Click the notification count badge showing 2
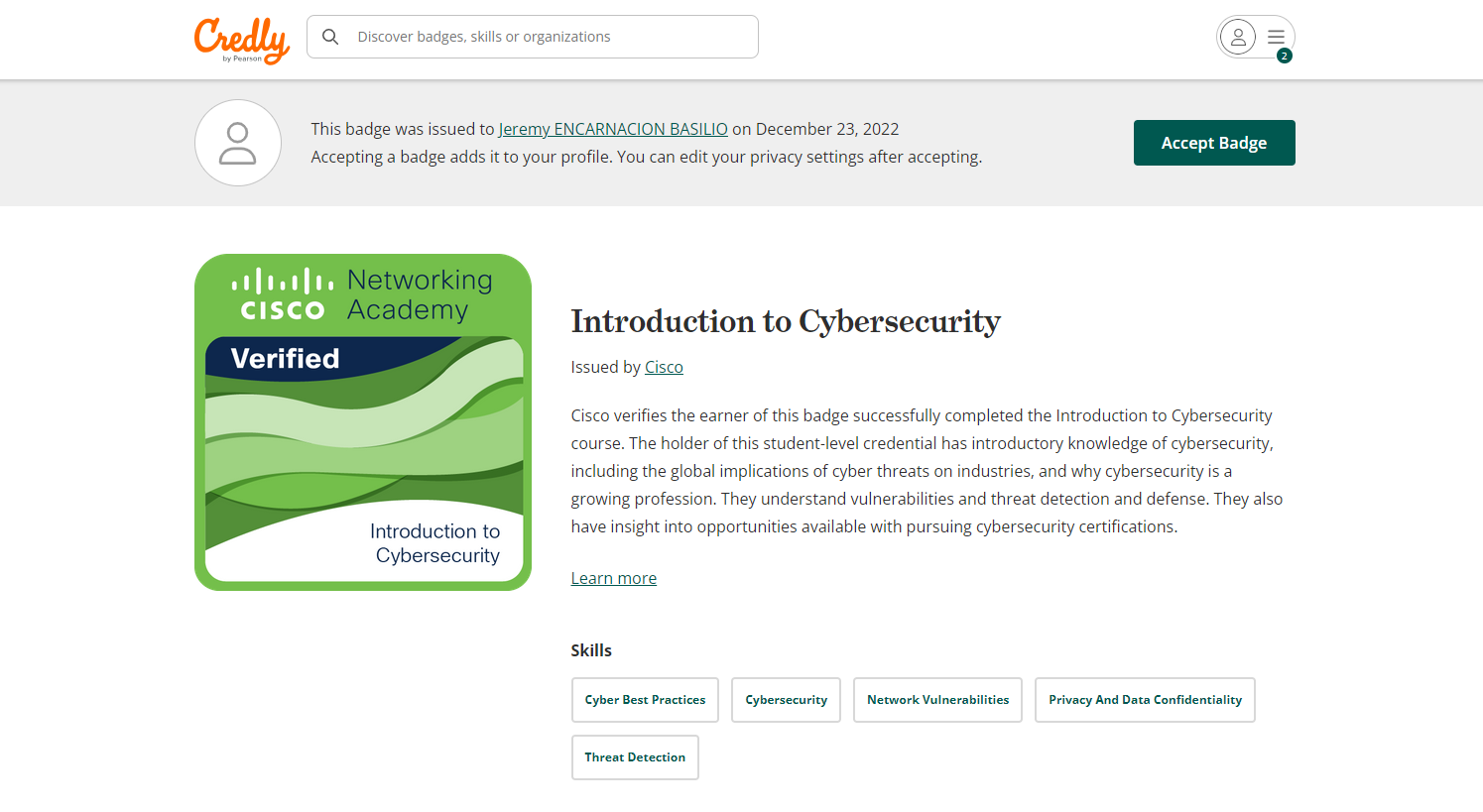 (x=1285, y=57)
